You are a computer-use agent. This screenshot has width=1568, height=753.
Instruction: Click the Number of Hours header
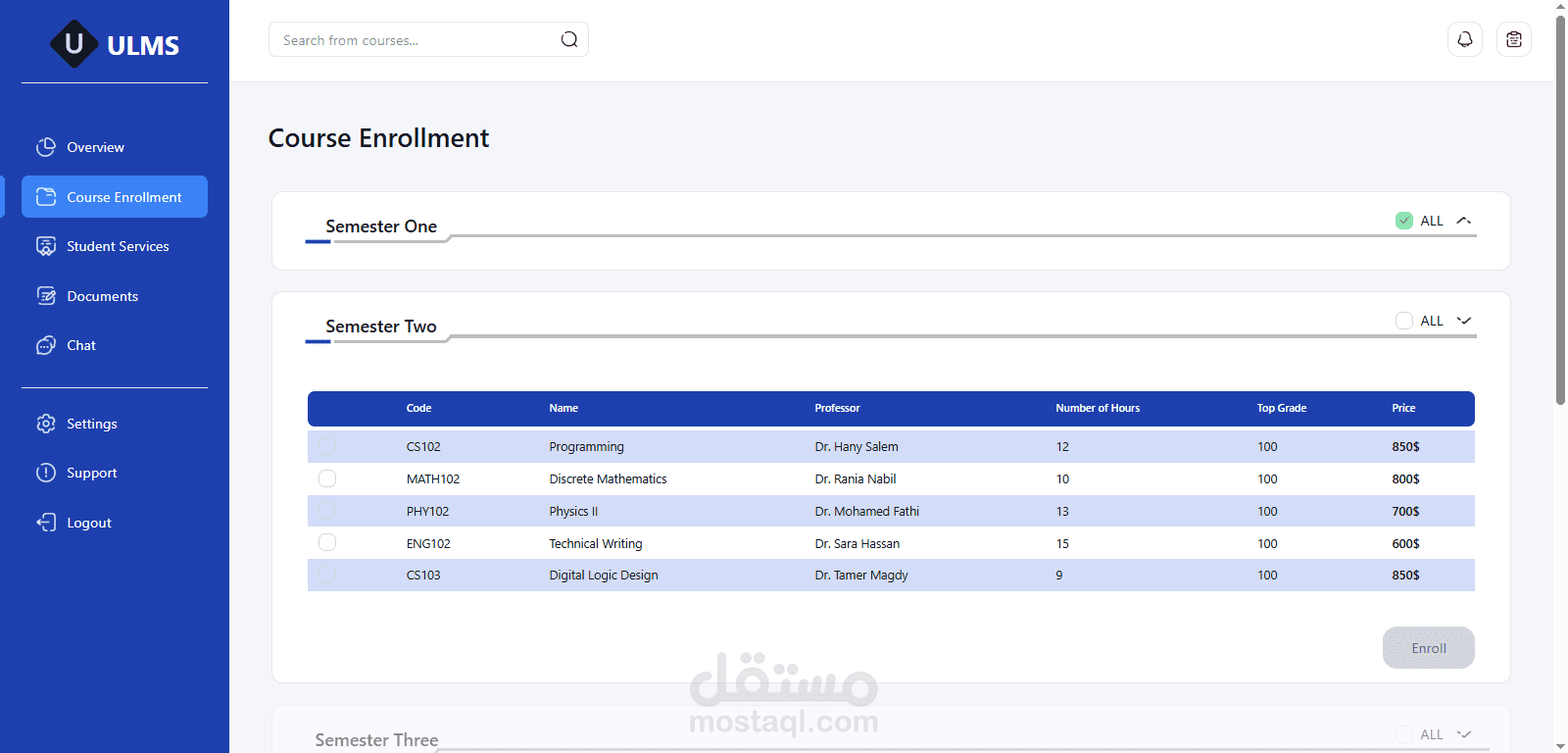(1098, 408)
